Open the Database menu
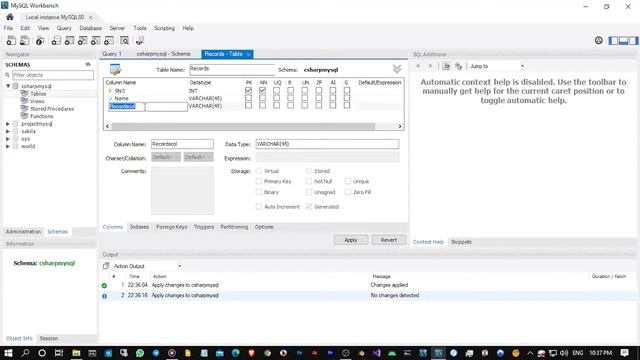Screen dimensions: 640x360 point(90,28)
